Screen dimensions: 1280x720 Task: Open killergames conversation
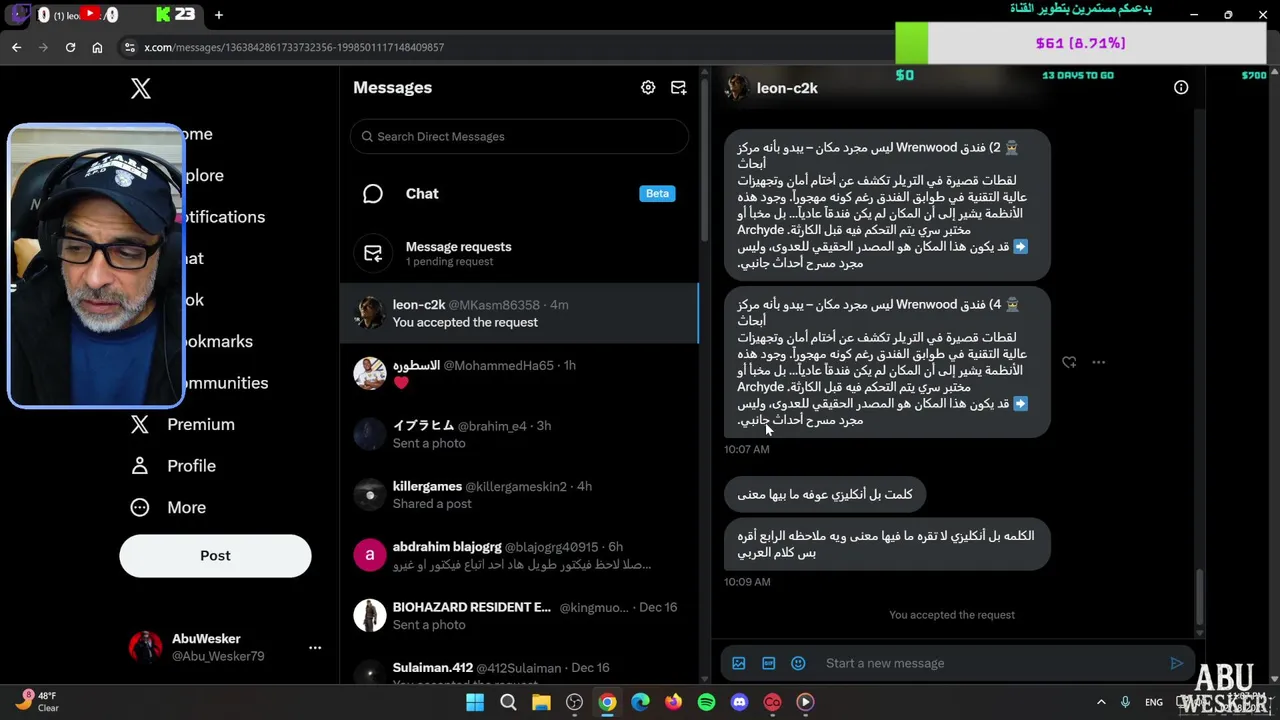click(x=519, y=495)
